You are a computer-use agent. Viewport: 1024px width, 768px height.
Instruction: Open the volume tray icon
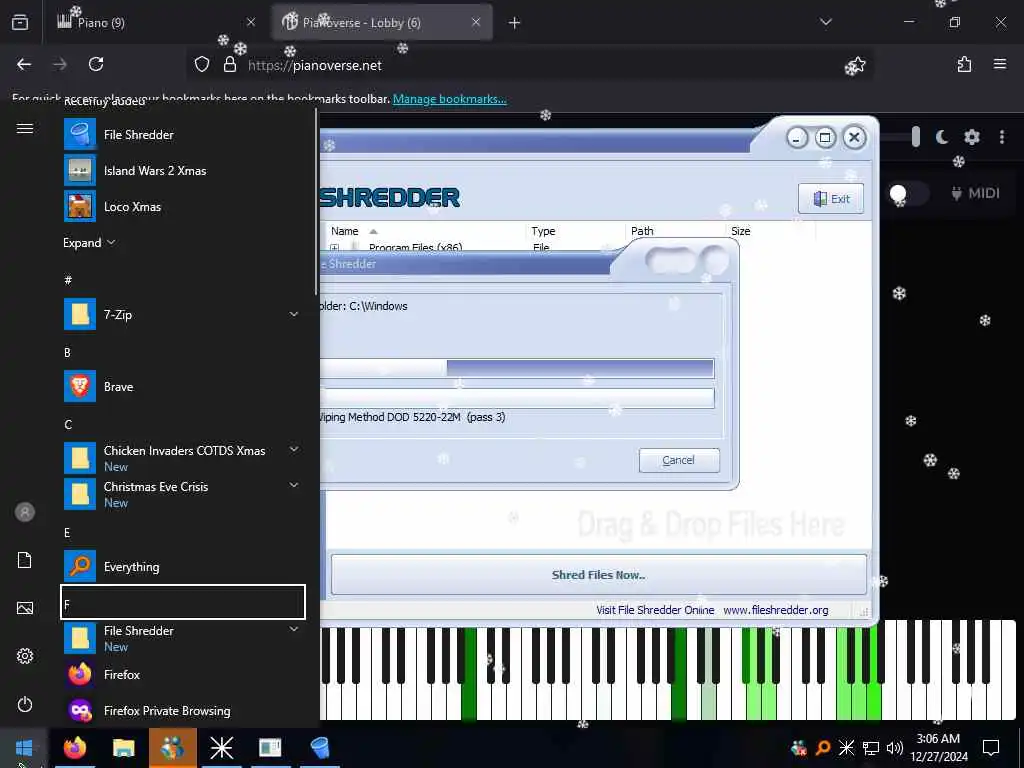(x=894, y=747)
